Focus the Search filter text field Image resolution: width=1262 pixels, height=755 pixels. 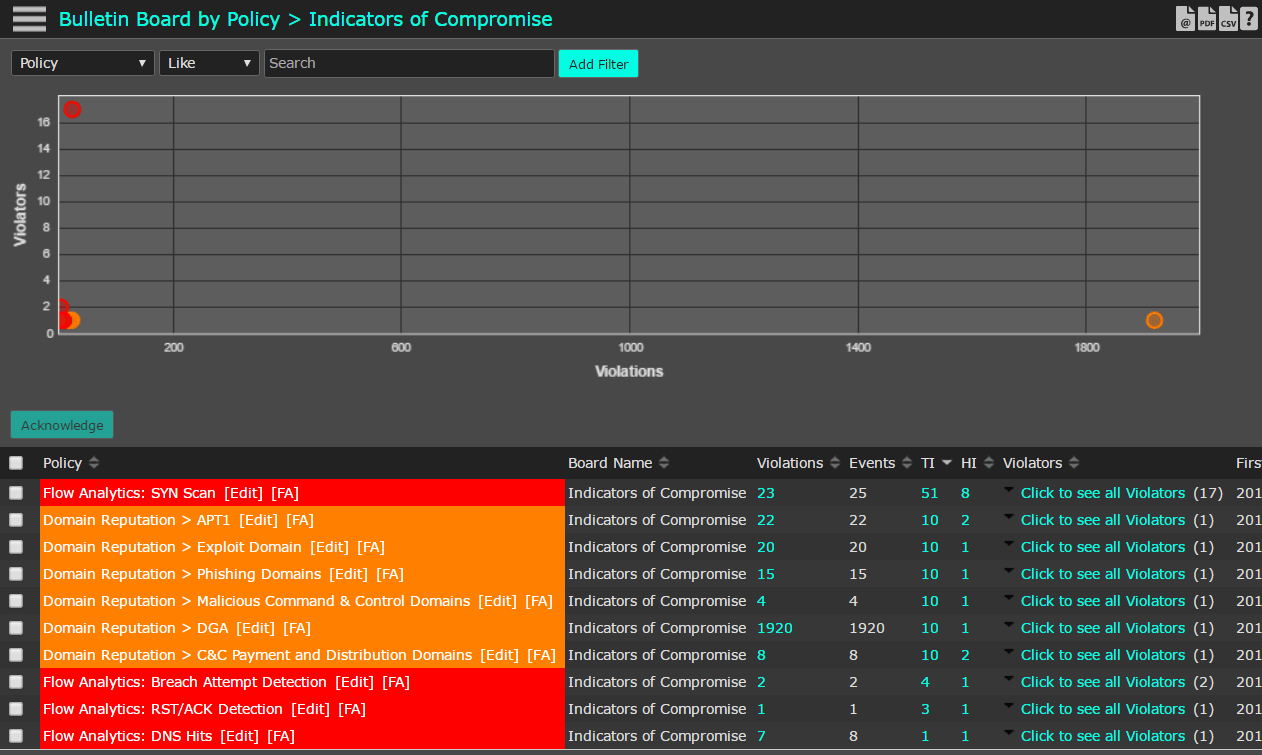coord(409,63)
